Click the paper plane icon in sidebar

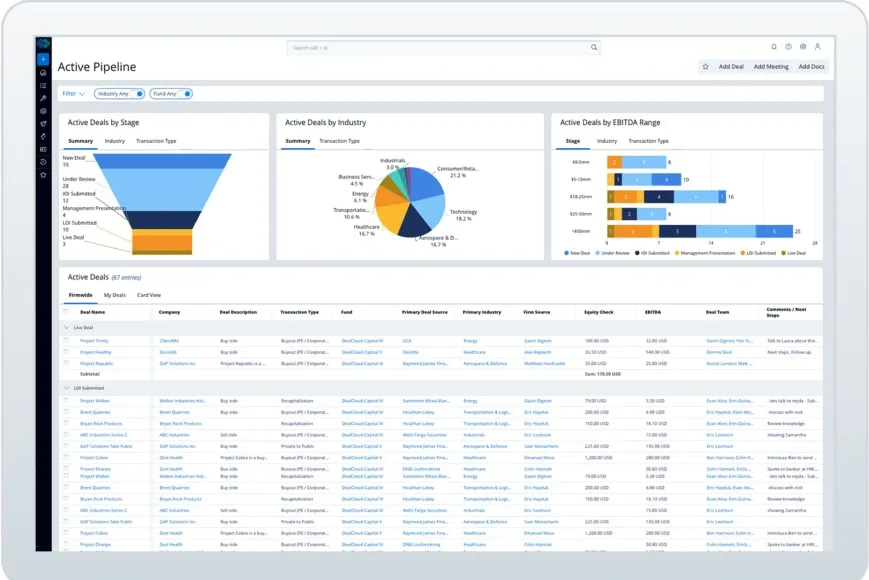(43, 124)
